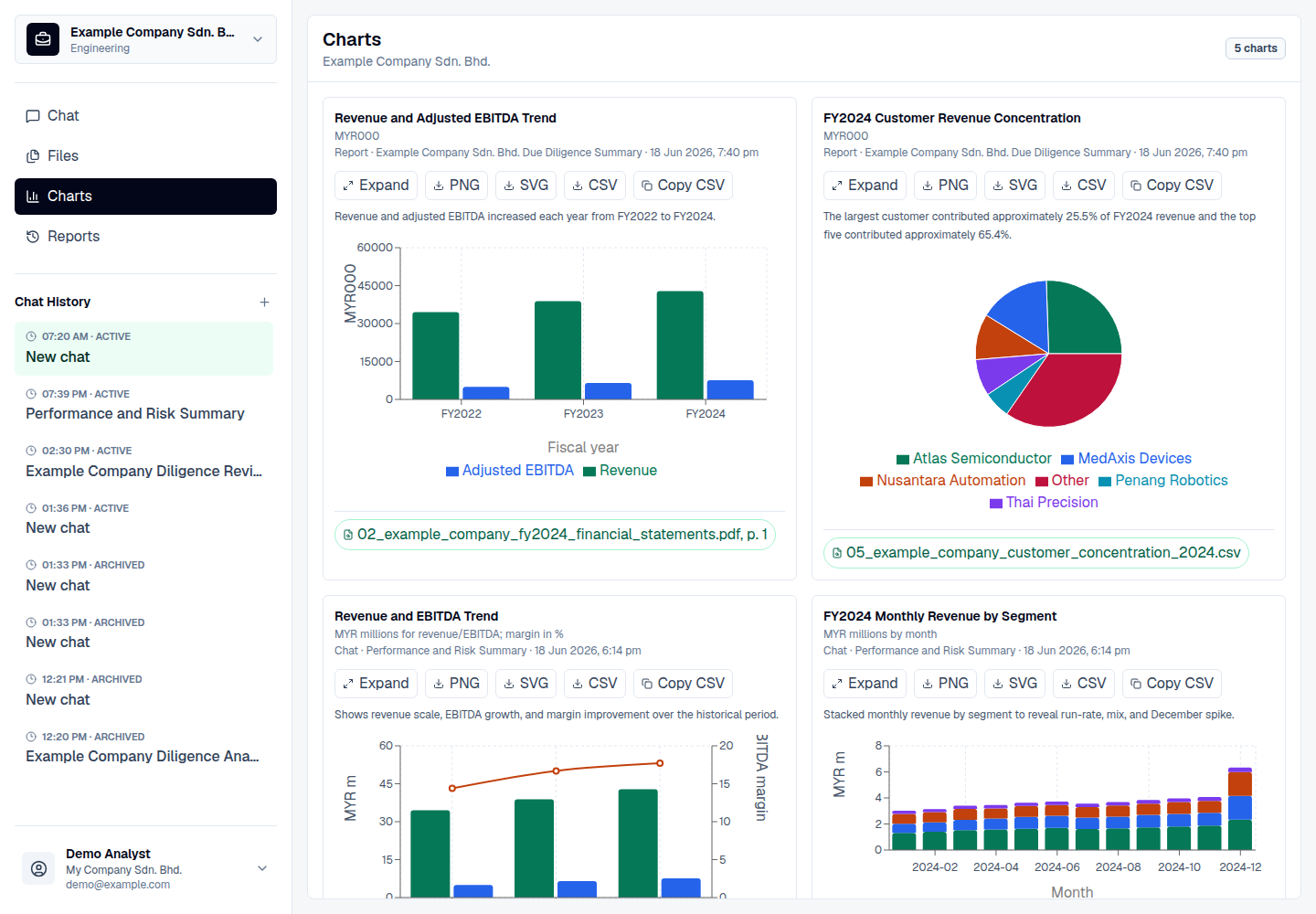Download Revenue and Adjusted EBITDA Trend as SVG
This screenshot has width=1316, height=914.
coord(525,186)
